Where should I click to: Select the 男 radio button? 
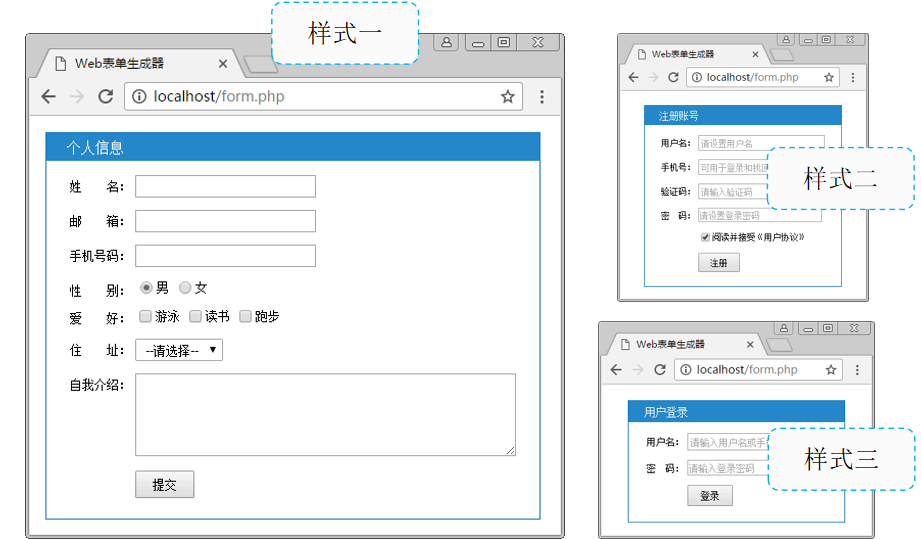coord(147,288)
